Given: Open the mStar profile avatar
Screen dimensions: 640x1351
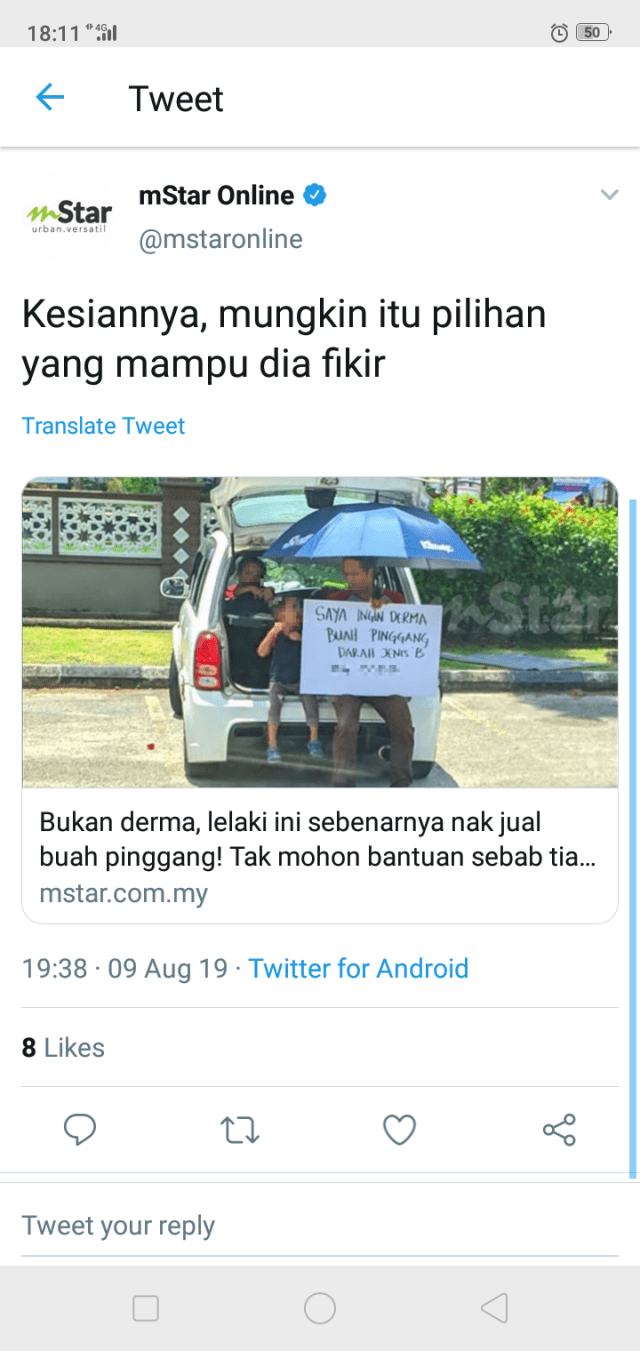Looking at the screenshot, I should pyautogui.click(x=69, y=216).
